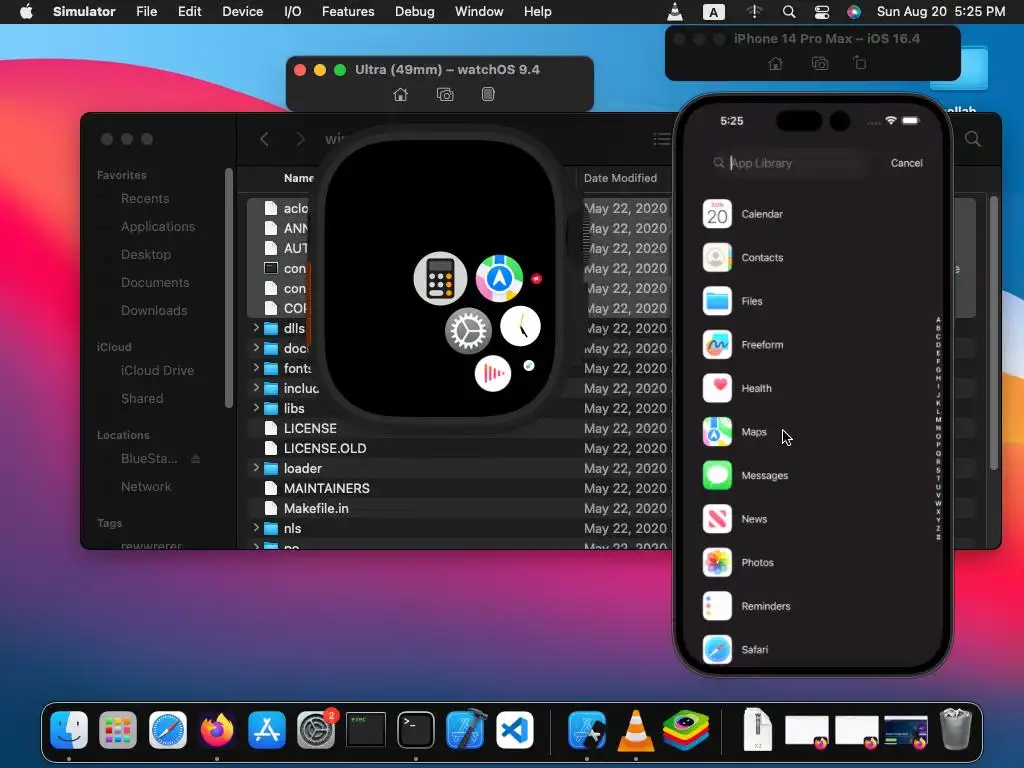Viewport: 1024px width, 768px height.
Task: Expand the fonts folder in Finder
Action: tap(256, 368)
